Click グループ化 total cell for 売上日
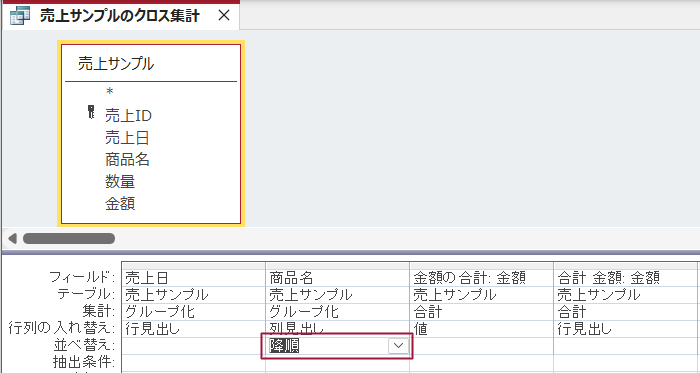Viewport: 700px width, 373px height. point(193,312)
